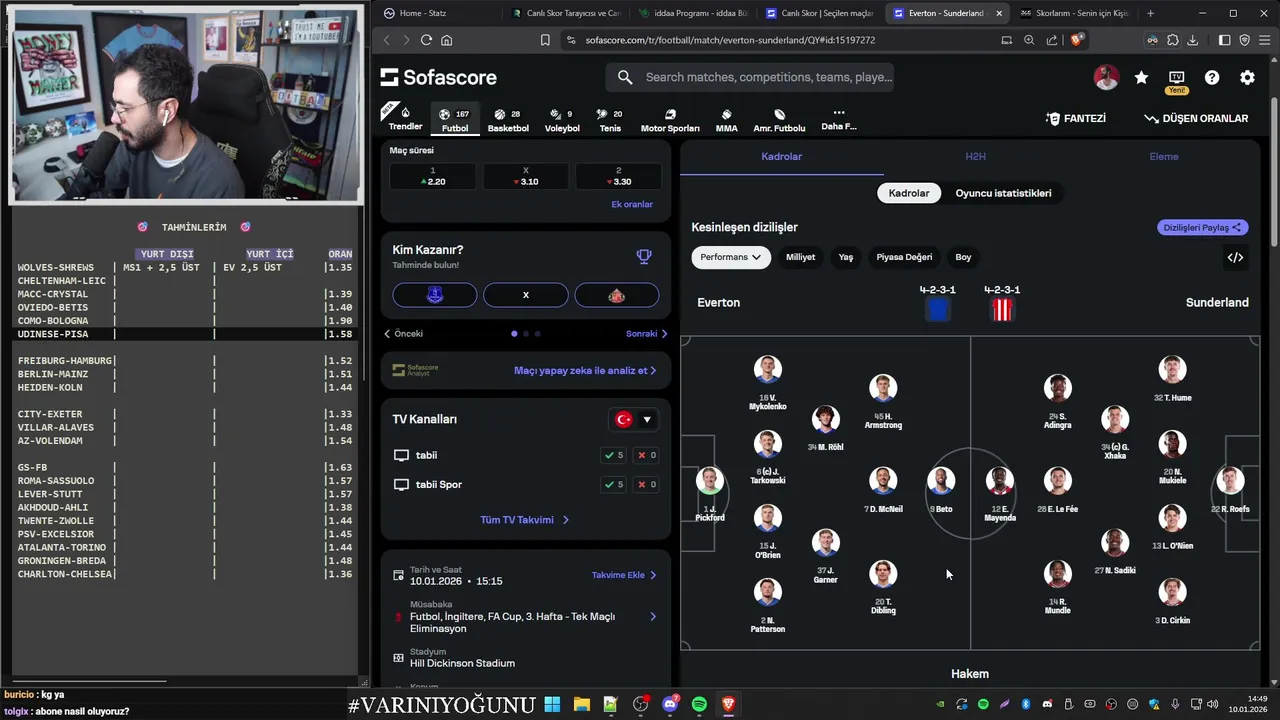Viewport: 1280px width, 720px height.
Task: Expand the Müsabaka FA Cup row
Action: pyautogui.click(x=525, y=617)
